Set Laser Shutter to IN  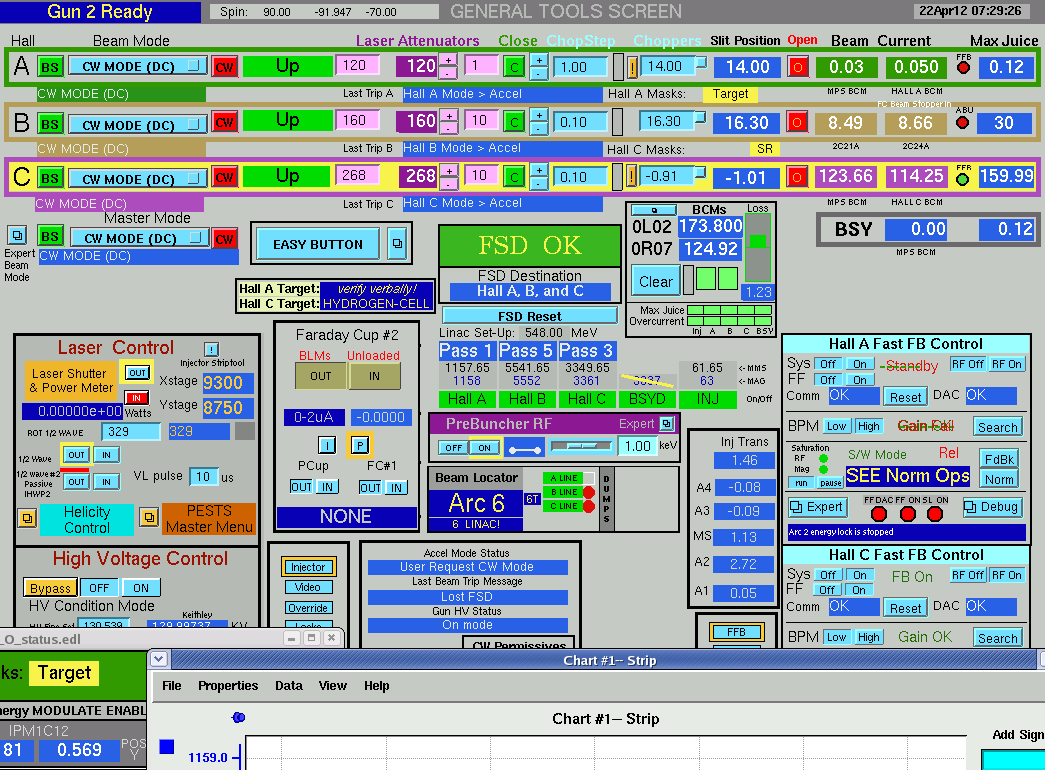coord(136,398)
